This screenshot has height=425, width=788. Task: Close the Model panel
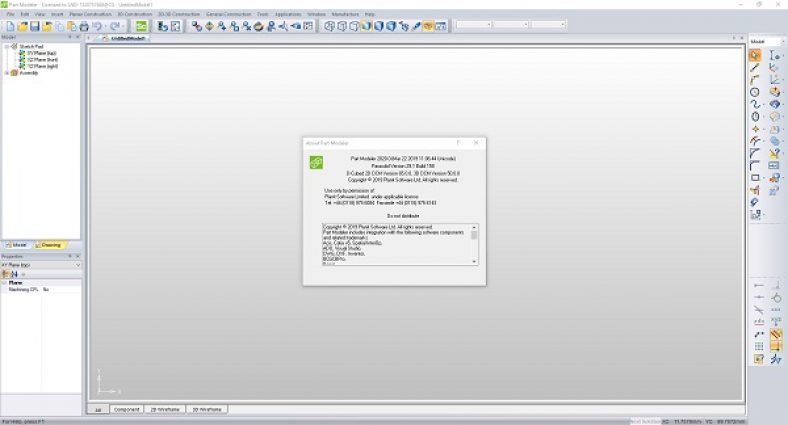77,37
